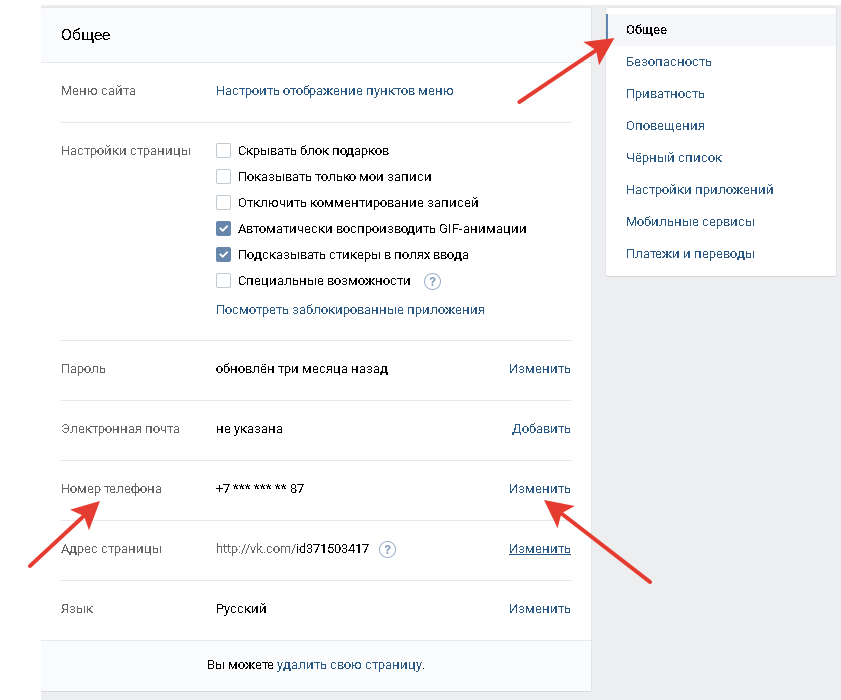Enable Скрывать блок подарков checkbox
Screen dimensions: 841x700
tap(224, 151)
